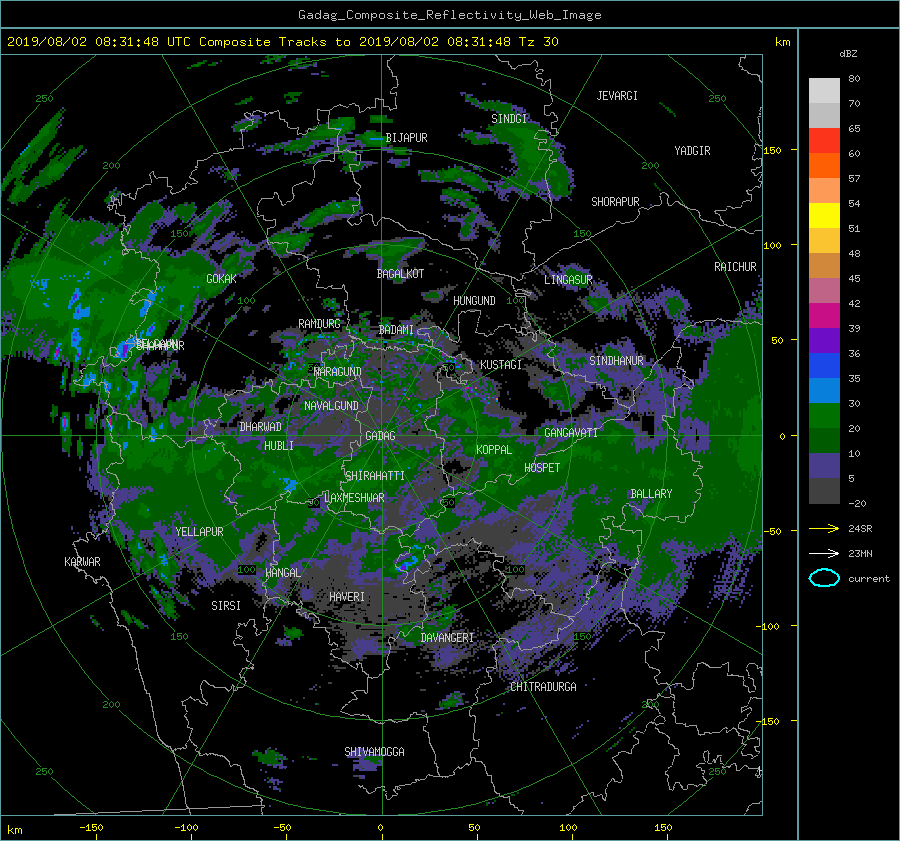This screenshot has width=900, height=841.
Task: Click the RAMDURG city label
Action: click(319, 324)
